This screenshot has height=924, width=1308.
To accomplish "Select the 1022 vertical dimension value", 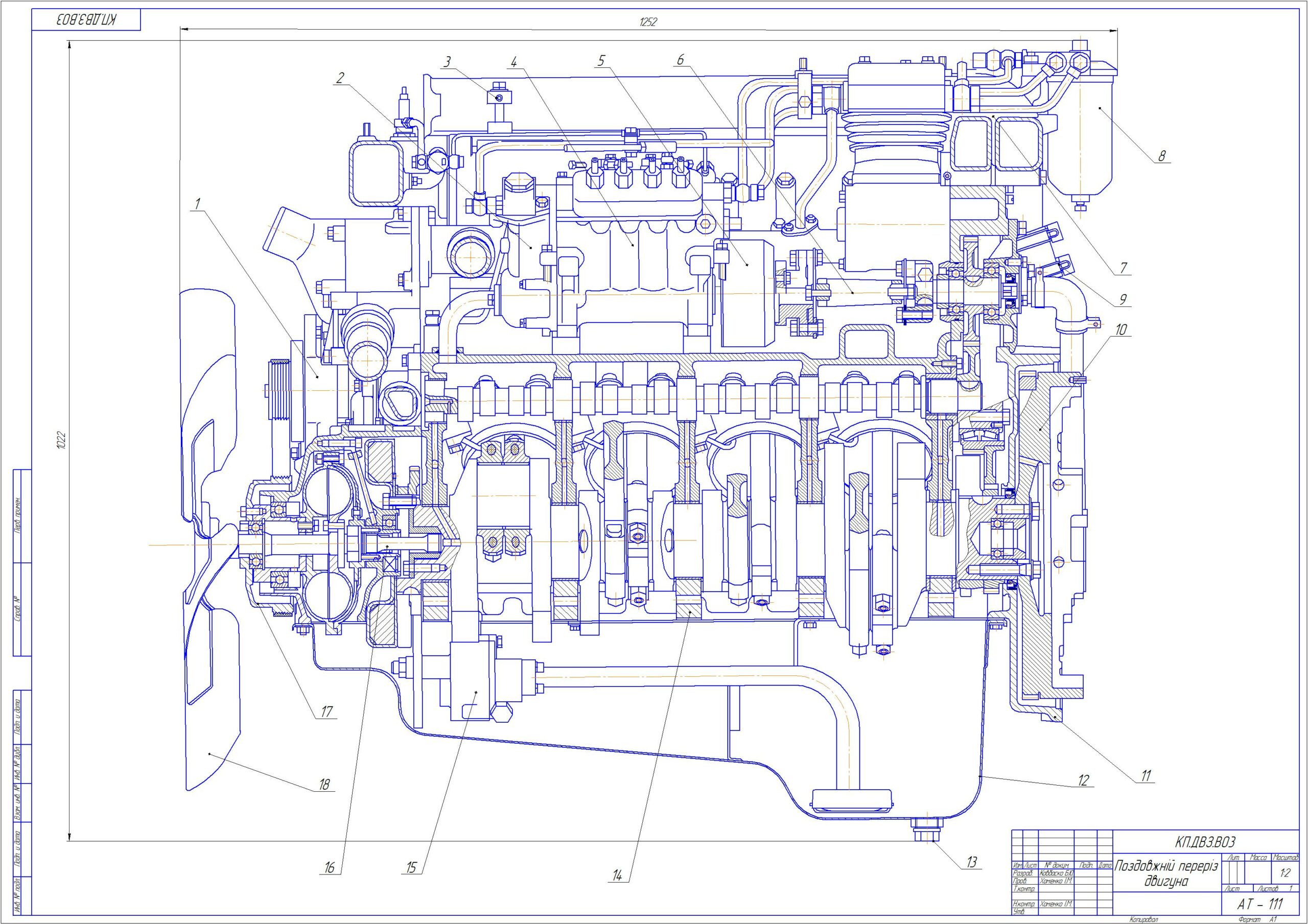I will [x=62, y=441].
